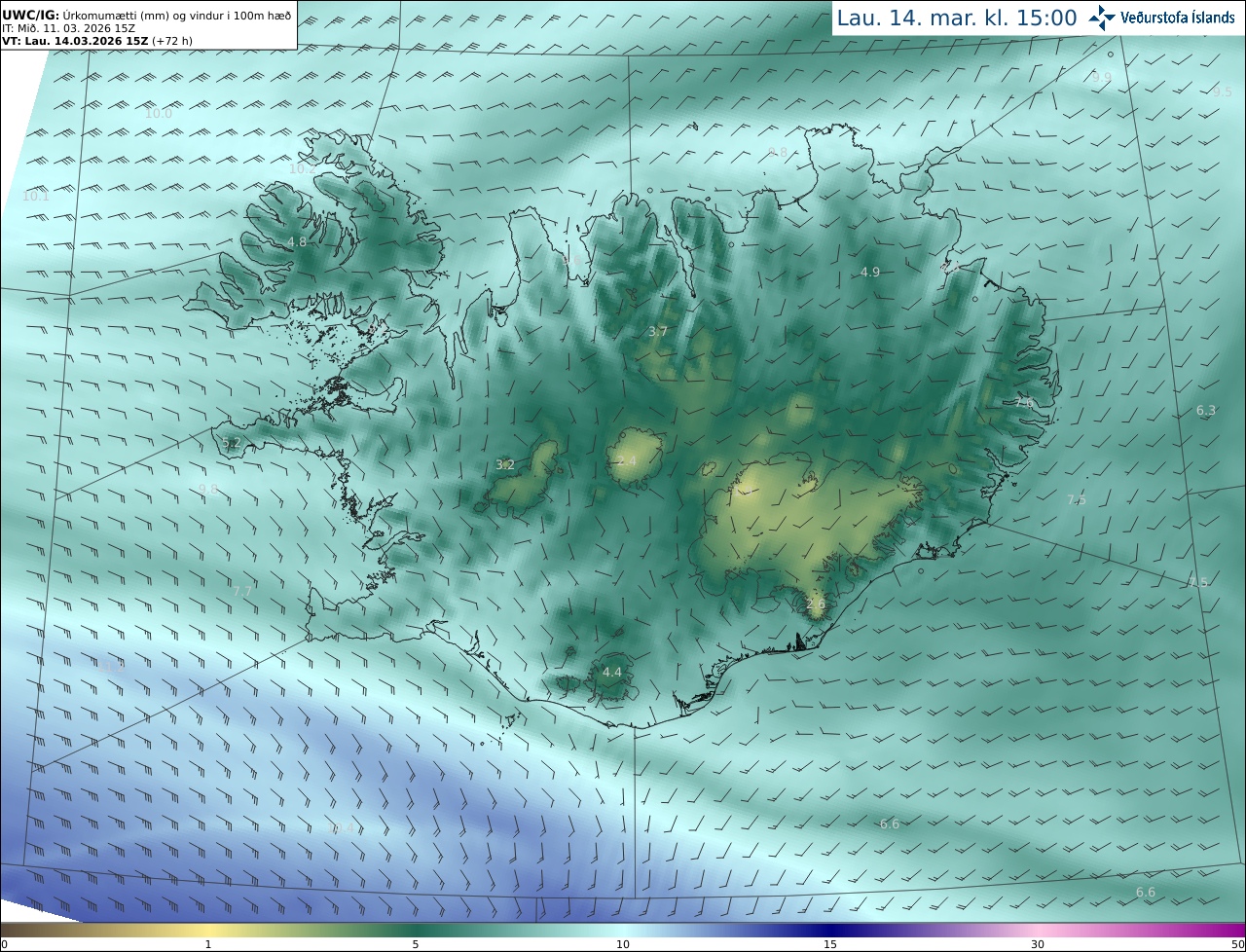Click the 4.4 value on the southern glacier
Screen dimensions: 1246x952
pyautogui.click(x=611, y=672)
